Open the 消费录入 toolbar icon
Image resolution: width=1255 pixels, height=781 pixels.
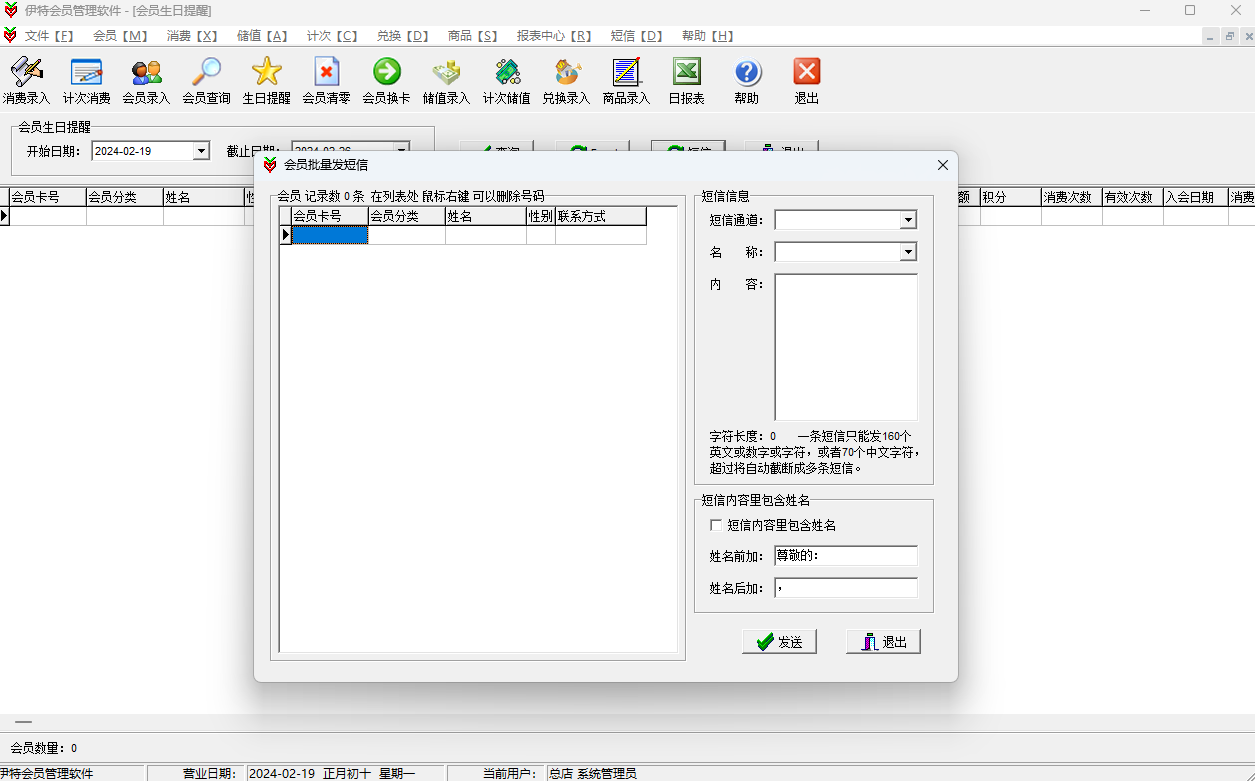[x=26, y=81]
